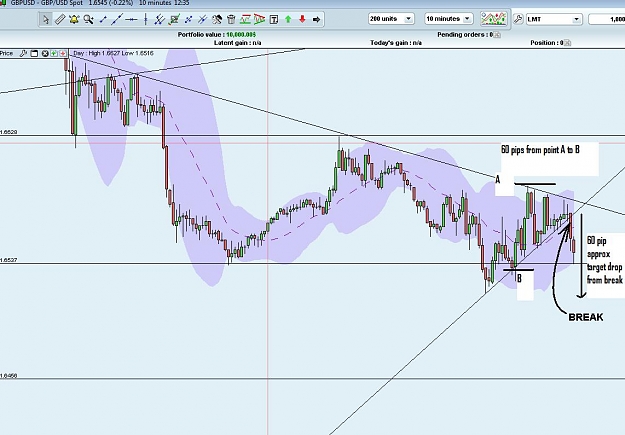Click the trash can delete icon

(x=231, y=19)
